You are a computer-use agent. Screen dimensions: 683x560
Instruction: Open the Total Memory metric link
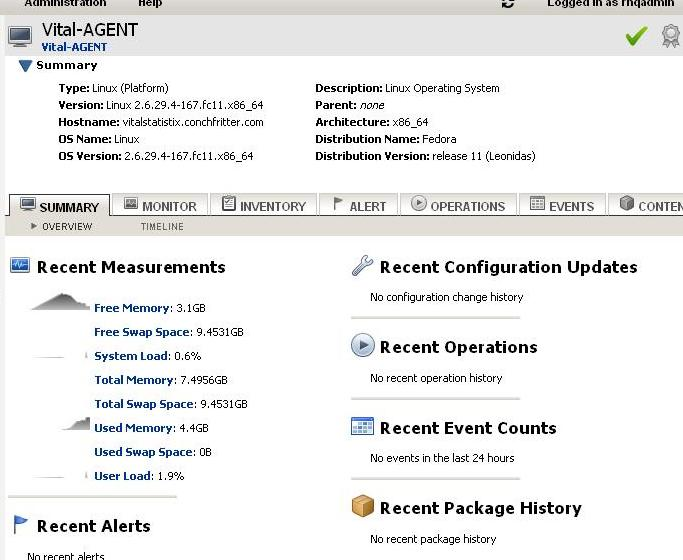[x=135, y=380]
